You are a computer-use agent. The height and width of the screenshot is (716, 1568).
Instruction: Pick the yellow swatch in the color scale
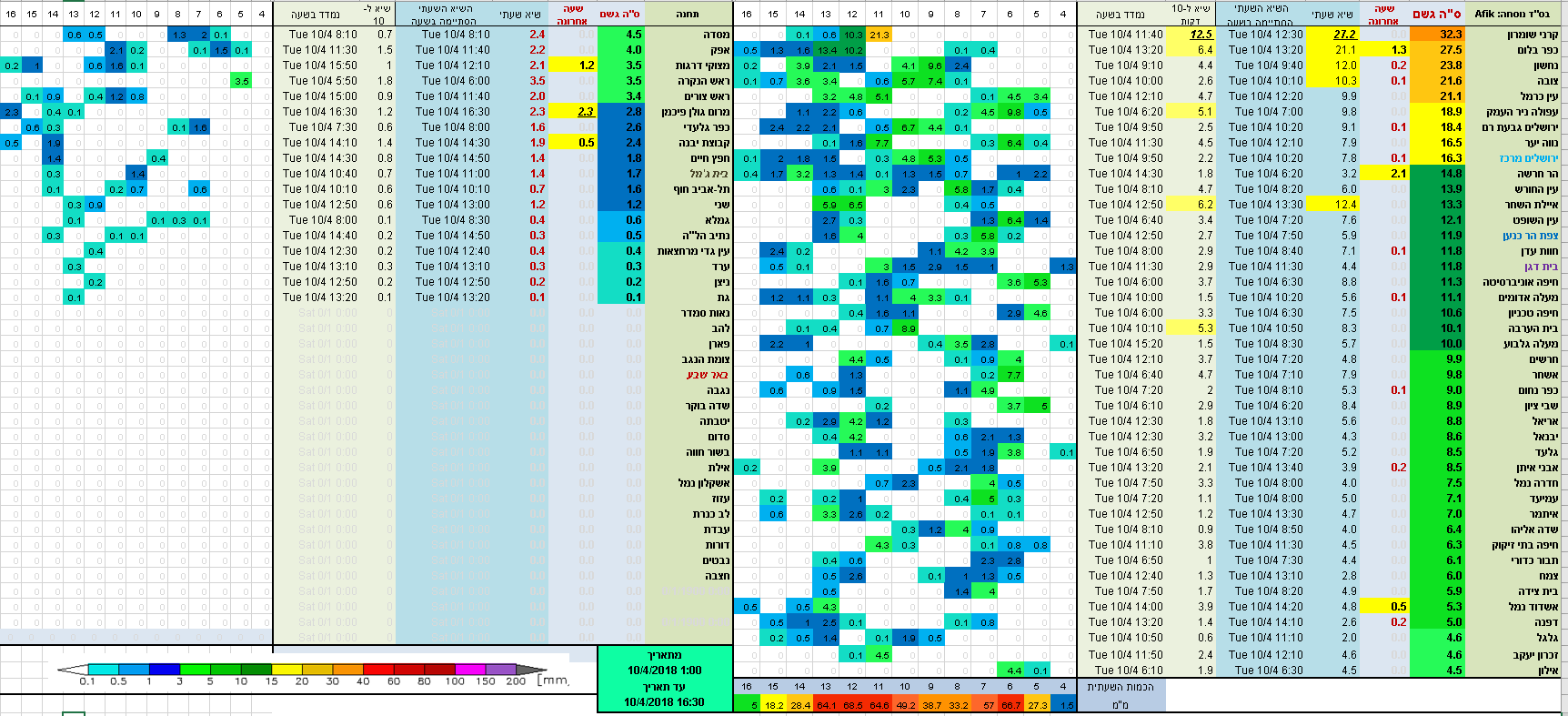coord(286,669)
